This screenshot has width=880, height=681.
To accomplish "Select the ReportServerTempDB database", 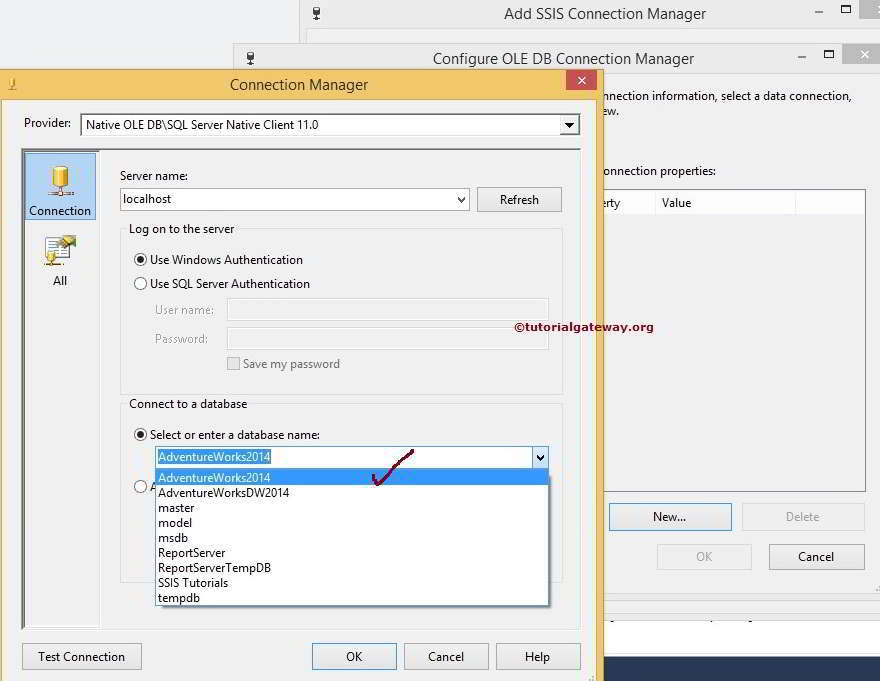I will pos(352,568).
